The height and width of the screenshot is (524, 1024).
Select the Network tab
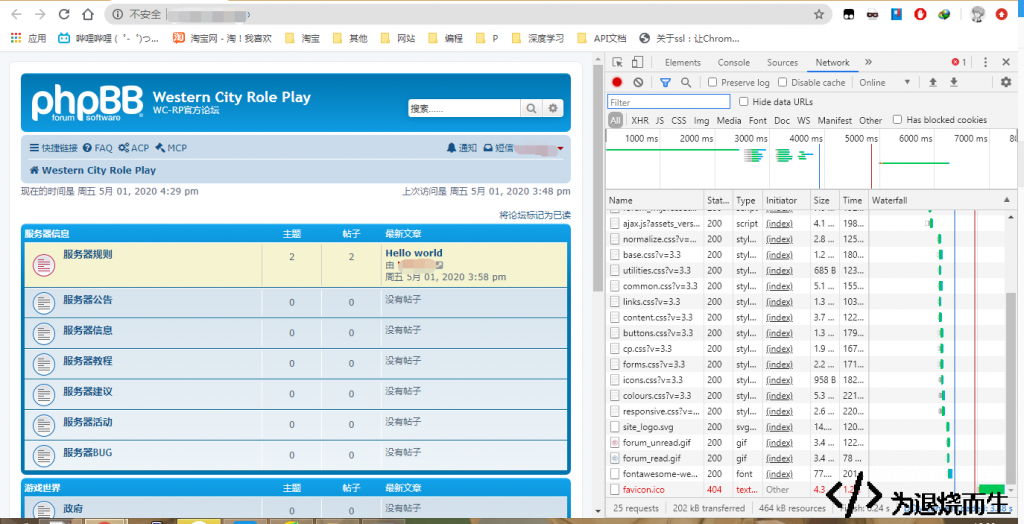[832, 62]
